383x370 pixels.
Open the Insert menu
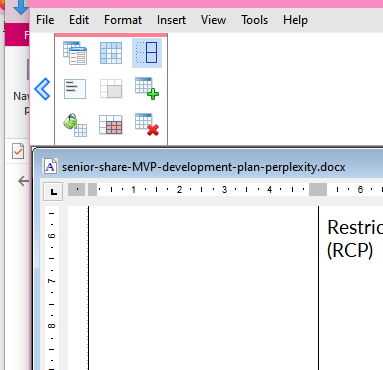pos(171,20)
